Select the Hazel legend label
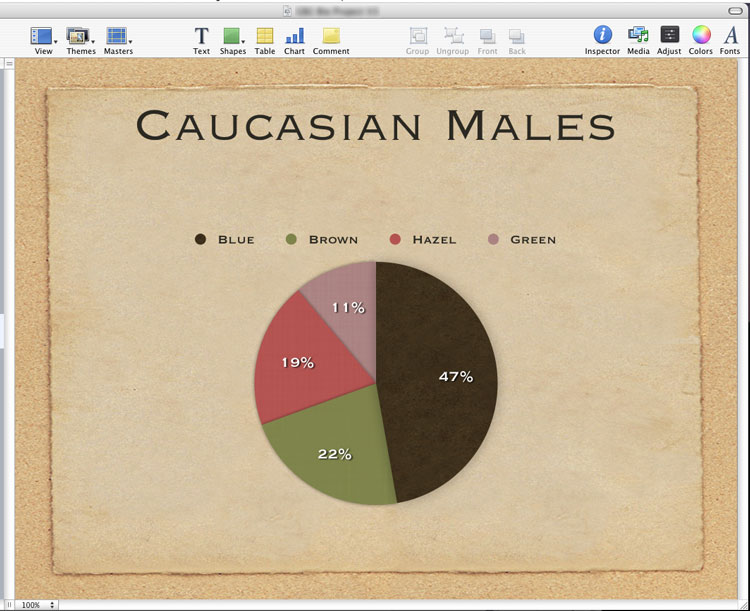750x611 pixels. [434, 240]
